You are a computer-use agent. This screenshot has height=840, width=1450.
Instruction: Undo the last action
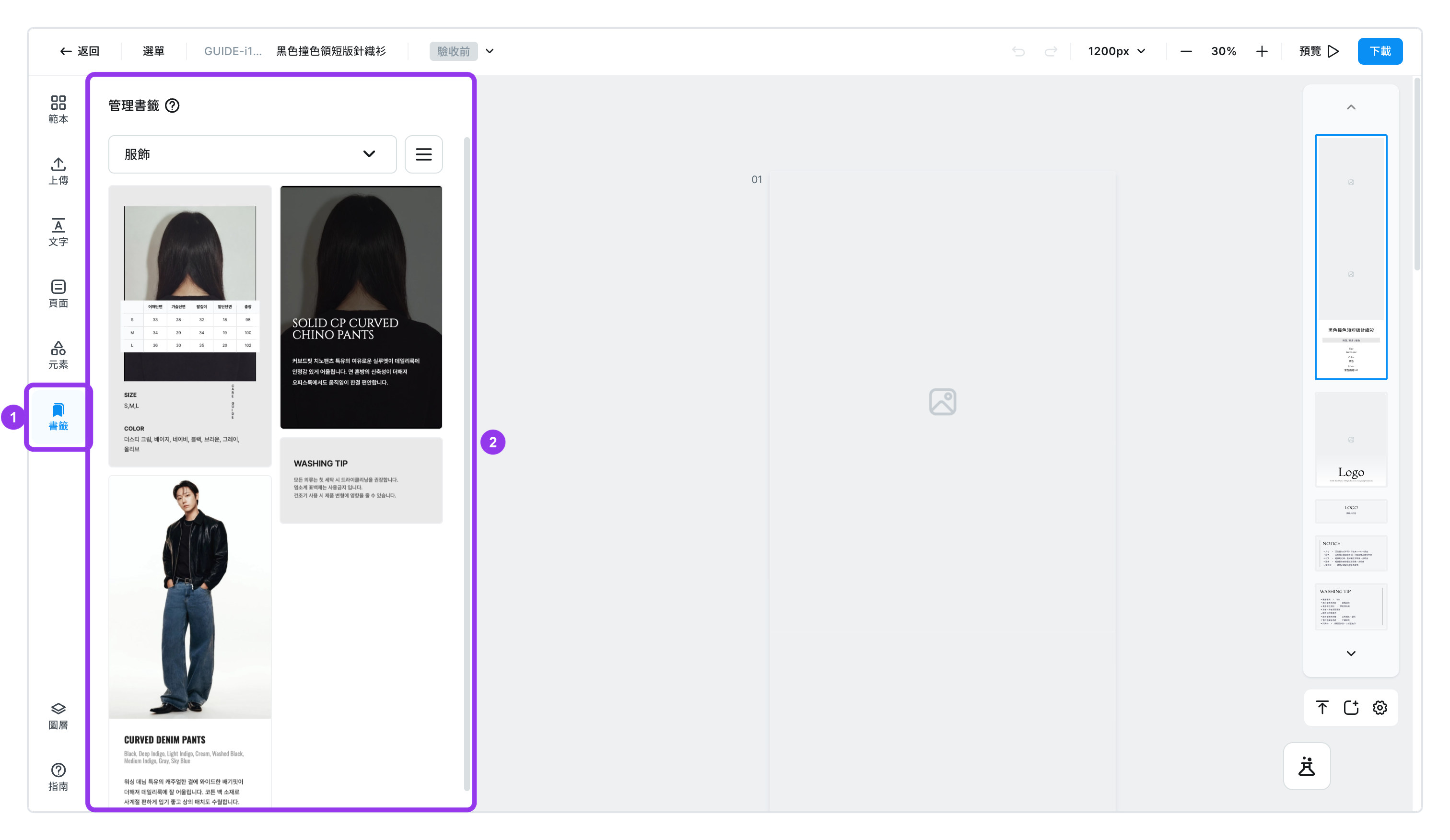[x=1018, y=51]
